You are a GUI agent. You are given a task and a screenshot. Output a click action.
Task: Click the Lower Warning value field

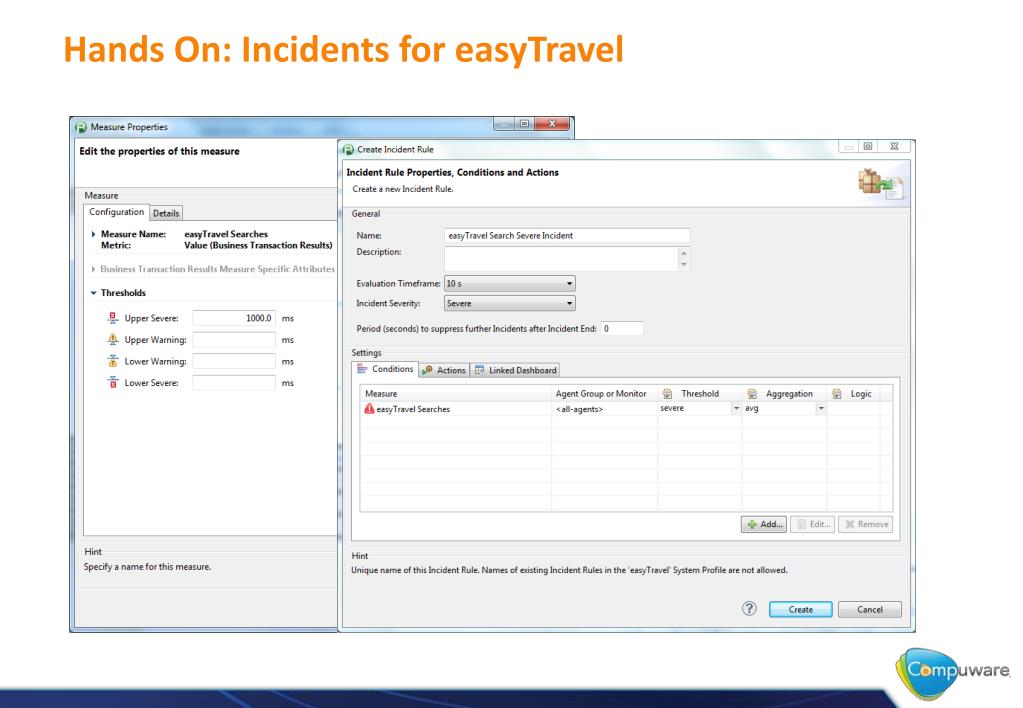[x=234, y=361]
